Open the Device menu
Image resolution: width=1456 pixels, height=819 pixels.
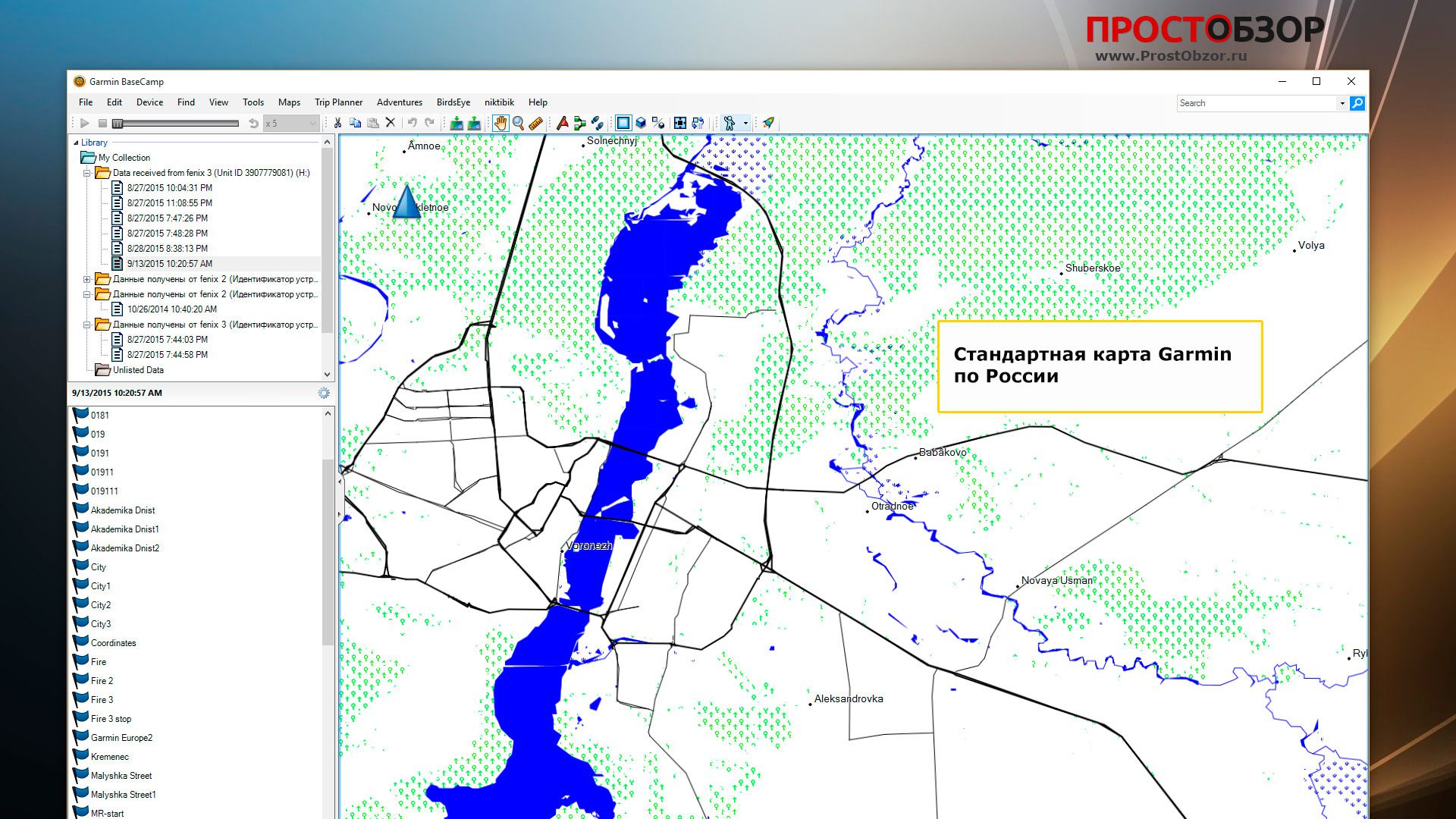(x=149, y=102)
